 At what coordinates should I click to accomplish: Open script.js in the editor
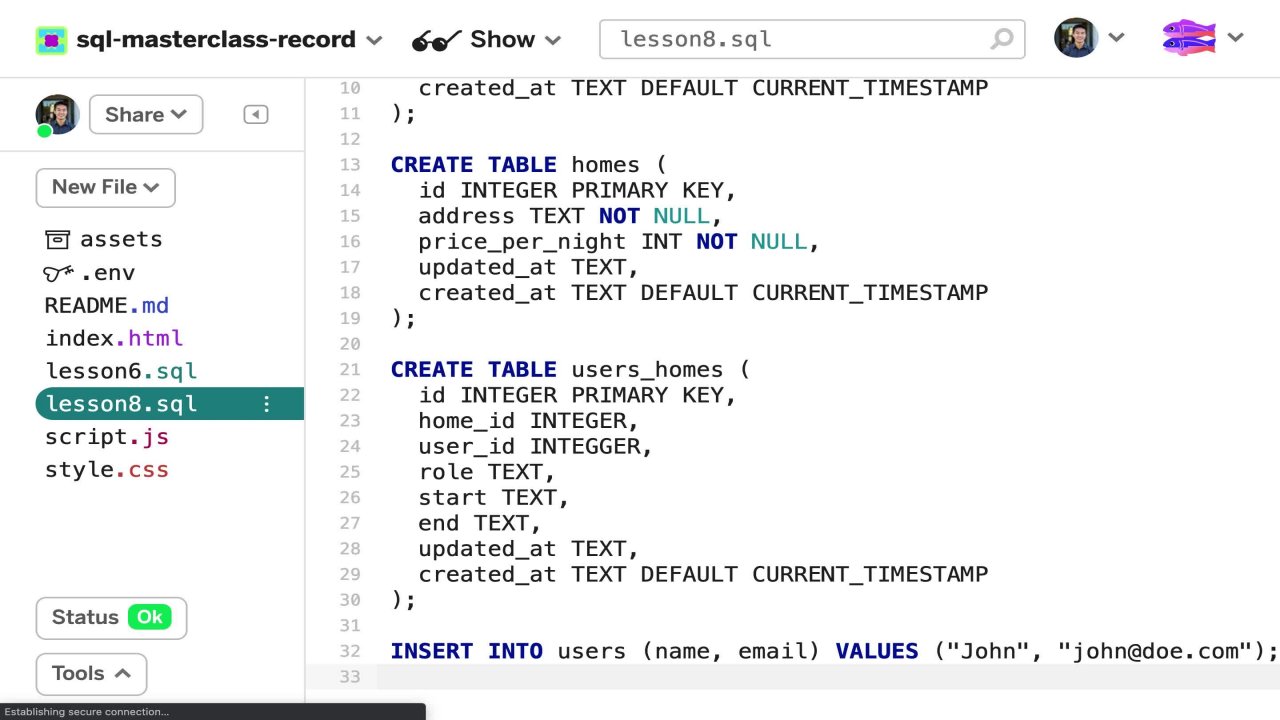pyautogui.click(x=107, y=437)
